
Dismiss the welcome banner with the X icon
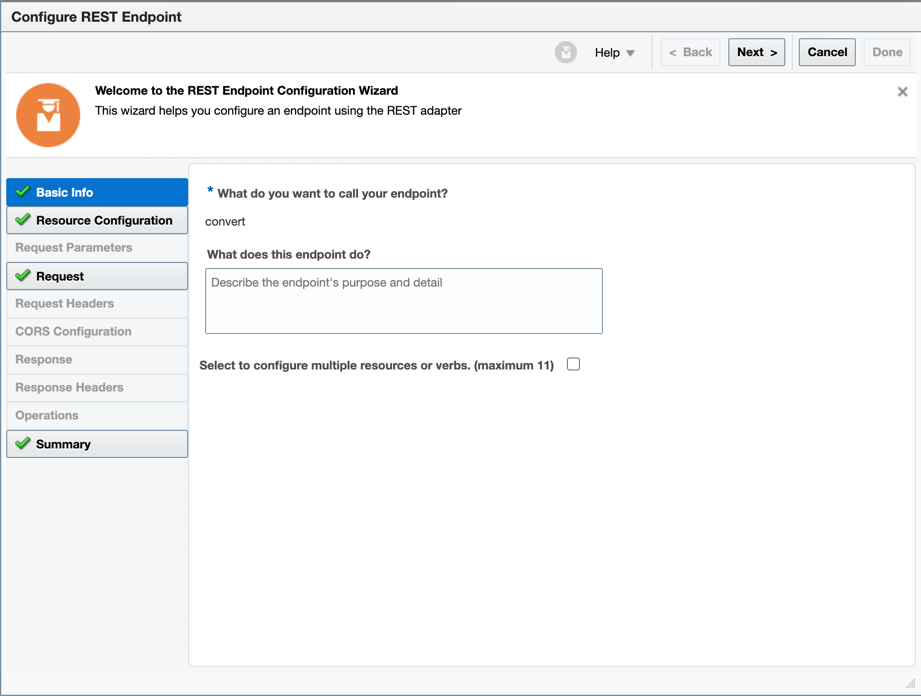903,91
